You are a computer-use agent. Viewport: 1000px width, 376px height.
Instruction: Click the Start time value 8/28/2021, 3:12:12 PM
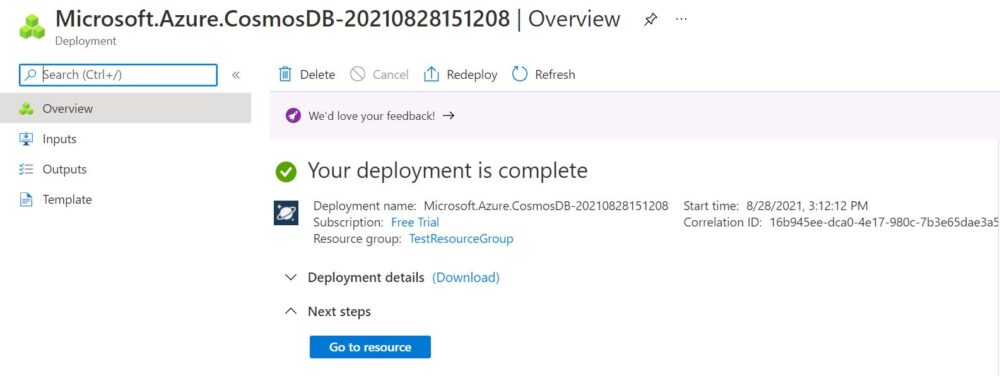tap(806, 206)
